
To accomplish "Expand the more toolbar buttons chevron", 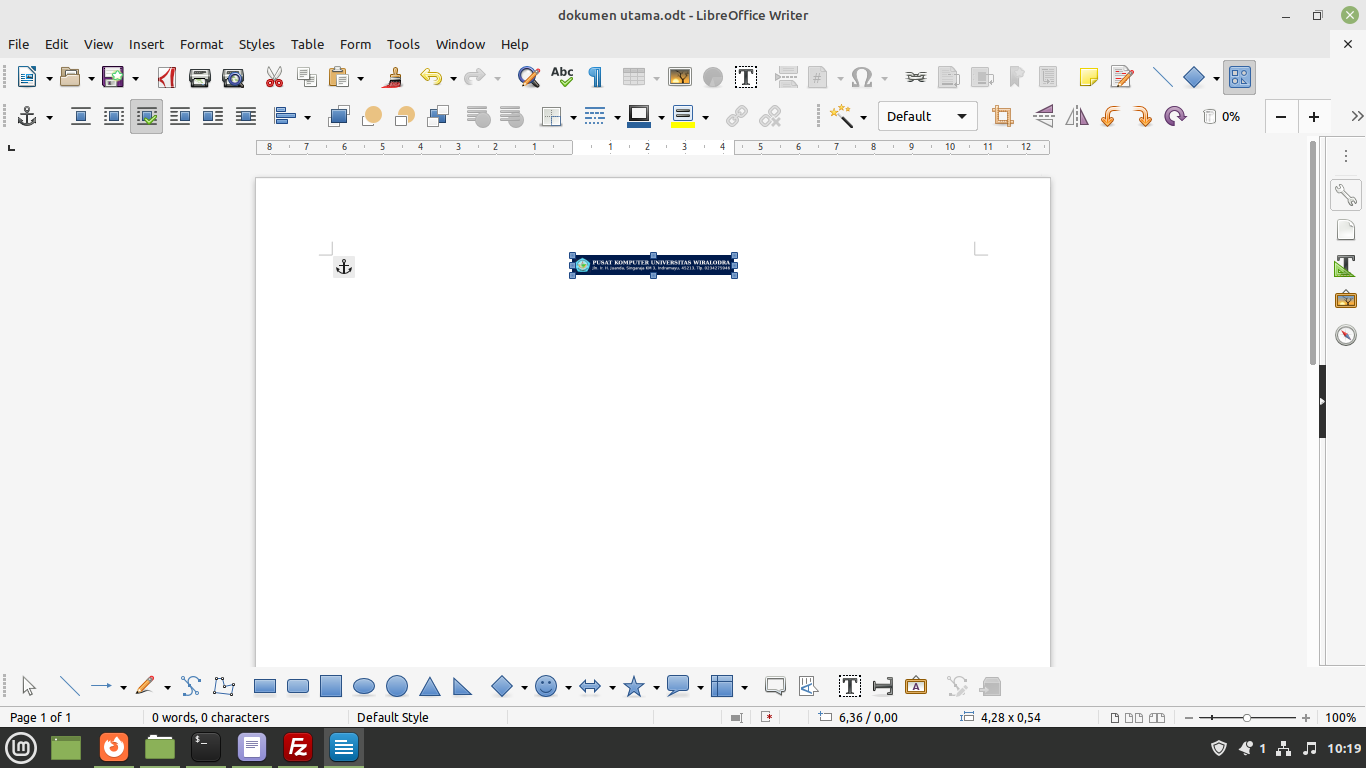I will click(x=1357, y=117).
